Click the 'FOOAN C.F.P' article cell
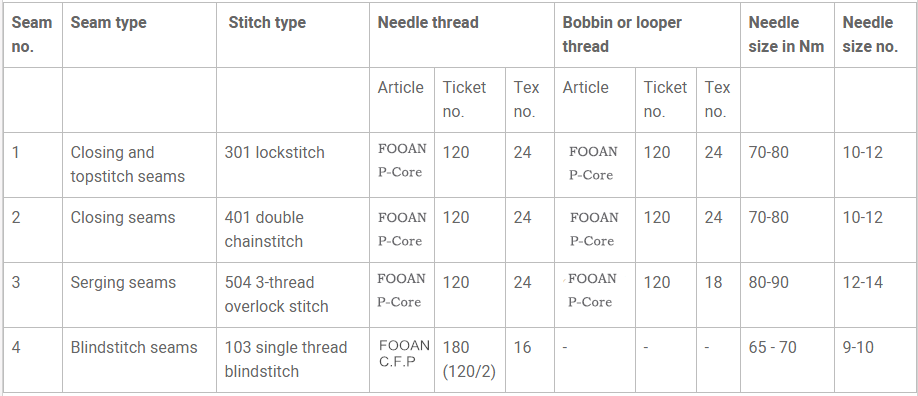This screenshot has width=918, height=396. point(402,360)
